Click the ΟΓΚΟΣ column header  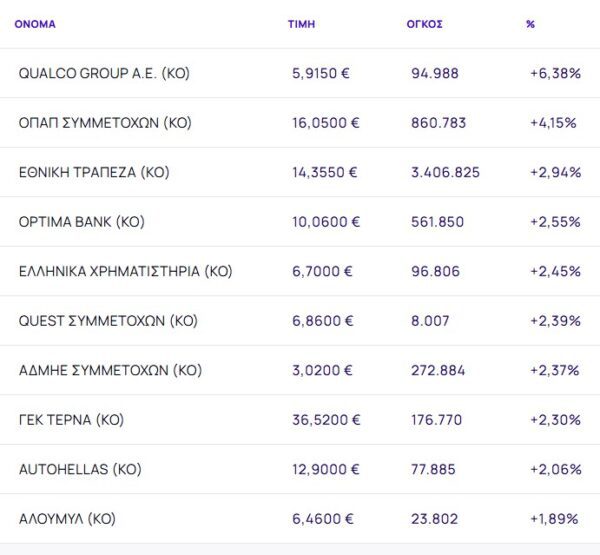point(426,23)
